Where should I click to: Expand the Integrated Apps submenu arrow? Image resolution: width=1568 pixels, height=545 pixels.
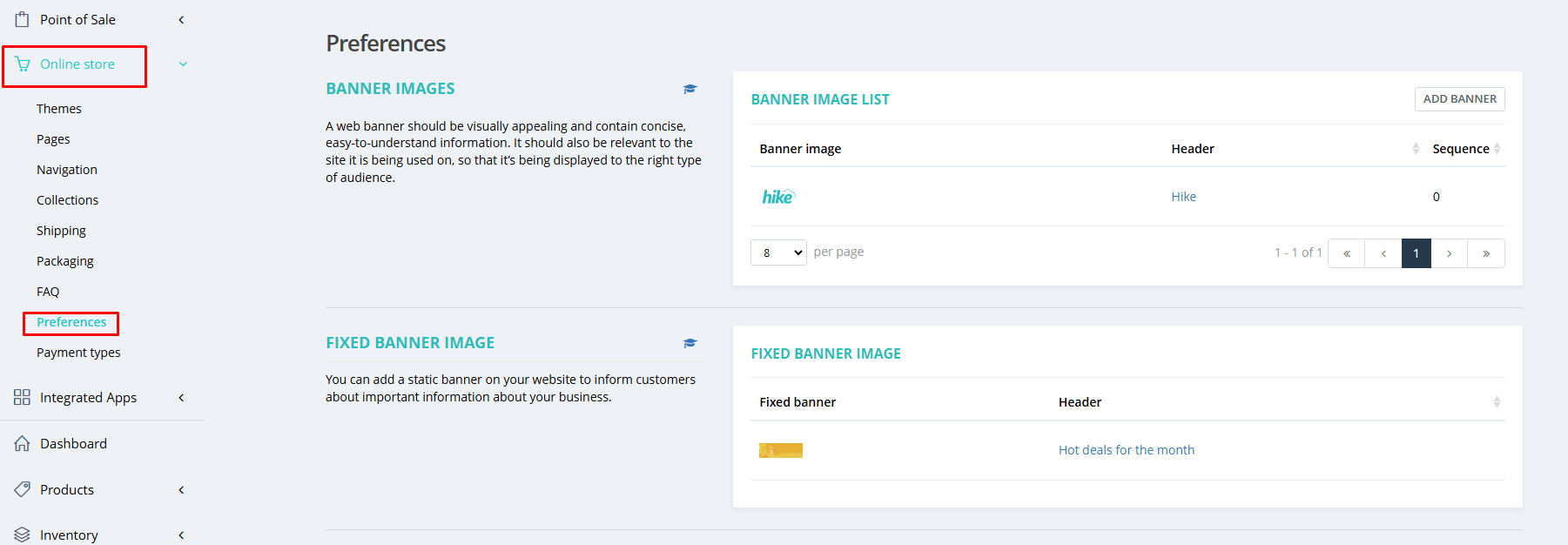pyautogui.click(x=181, y=398)
